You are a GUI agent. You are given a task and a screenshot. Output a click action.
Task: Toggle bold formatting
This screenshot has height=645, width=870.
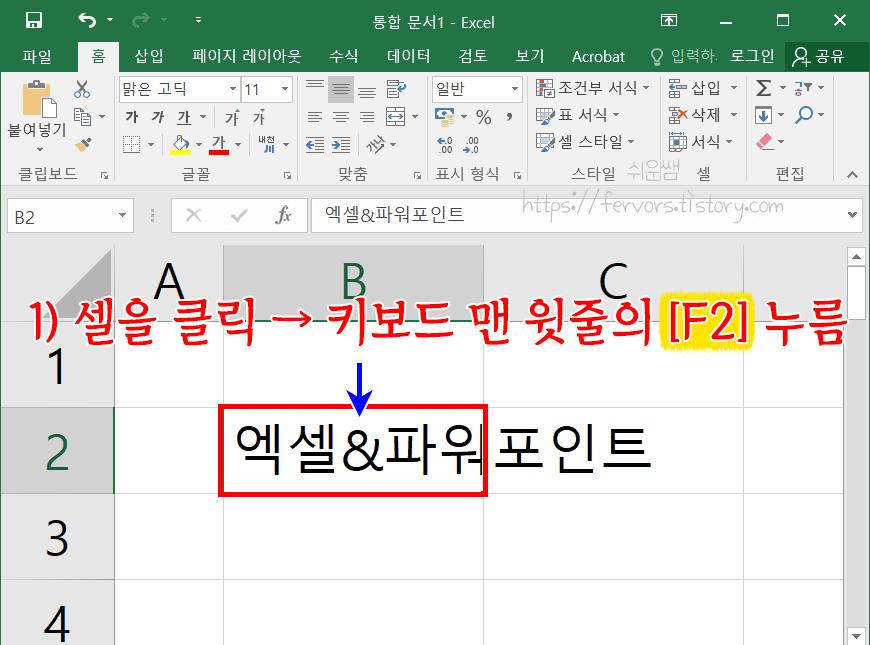(131, 117)
